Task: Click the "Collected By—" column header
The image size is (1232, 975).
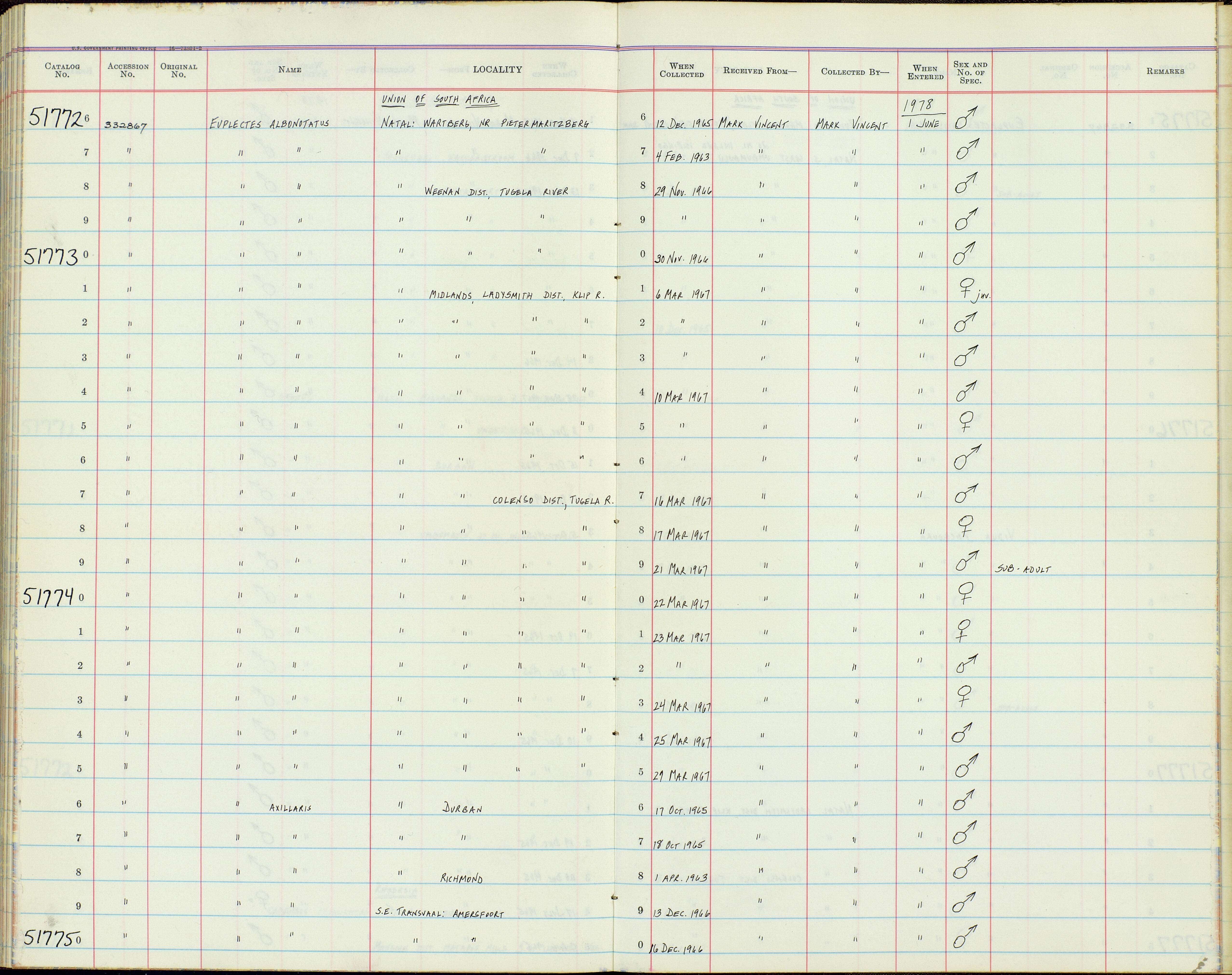Action: pyautogui.click(x=855, y=71)
